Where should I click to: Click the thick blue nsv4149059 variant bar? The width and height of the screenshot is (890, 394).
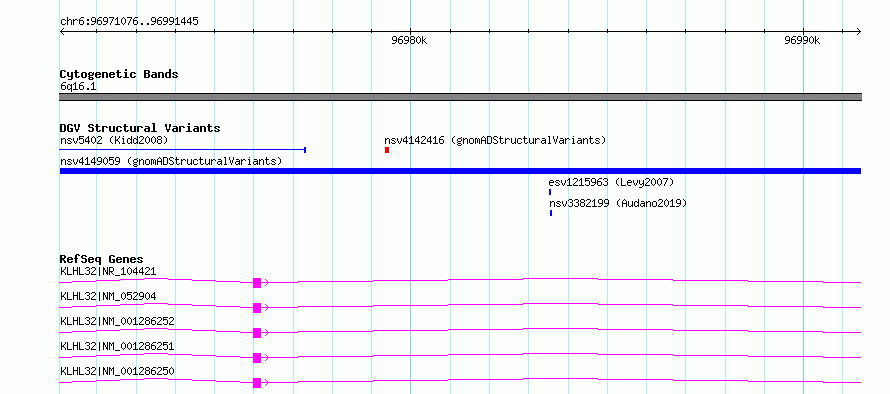[460, 171]
